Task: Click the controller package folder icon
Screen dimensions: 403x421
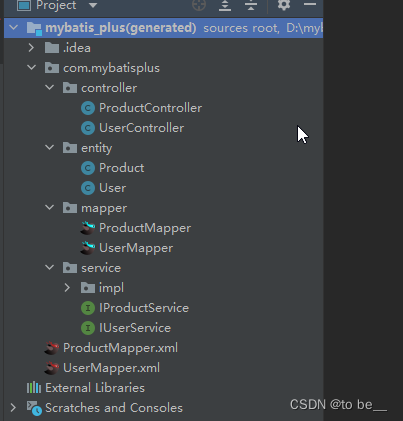Action: [x=70, y=88]
